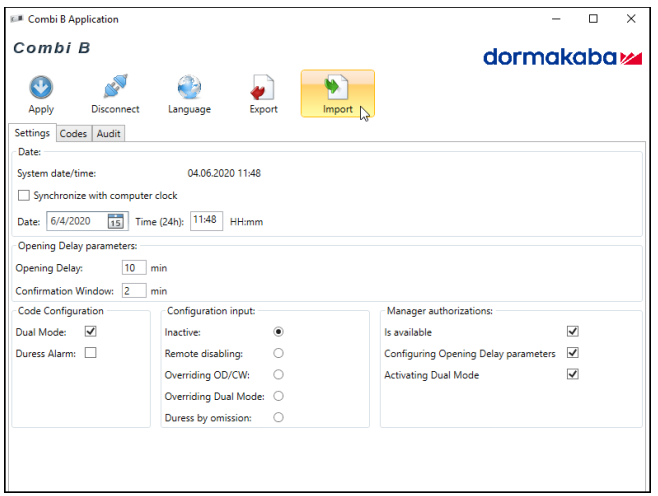Screen dimensions: 658x496
Task: Open the Audit tab
Action: pyautogui.click(x=109, y=134)
